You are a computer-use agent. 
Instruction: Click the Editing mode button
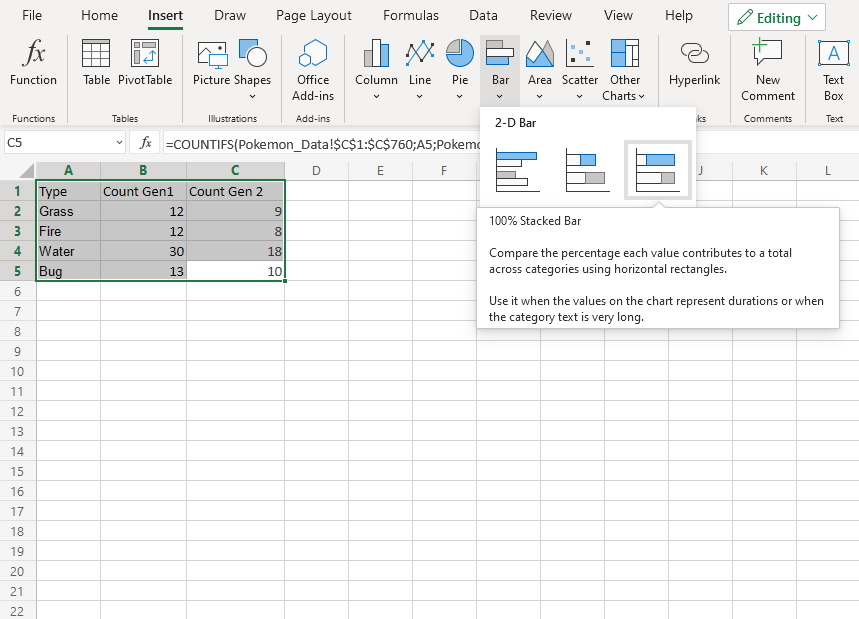tap(777, 18)
